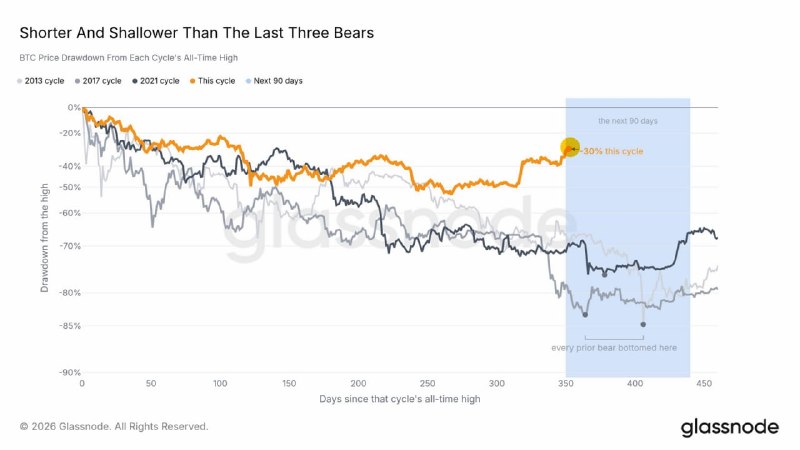Toggle the 2013 cycle legend entry
This screenshot has height=450, width=800.
(41, 81)
